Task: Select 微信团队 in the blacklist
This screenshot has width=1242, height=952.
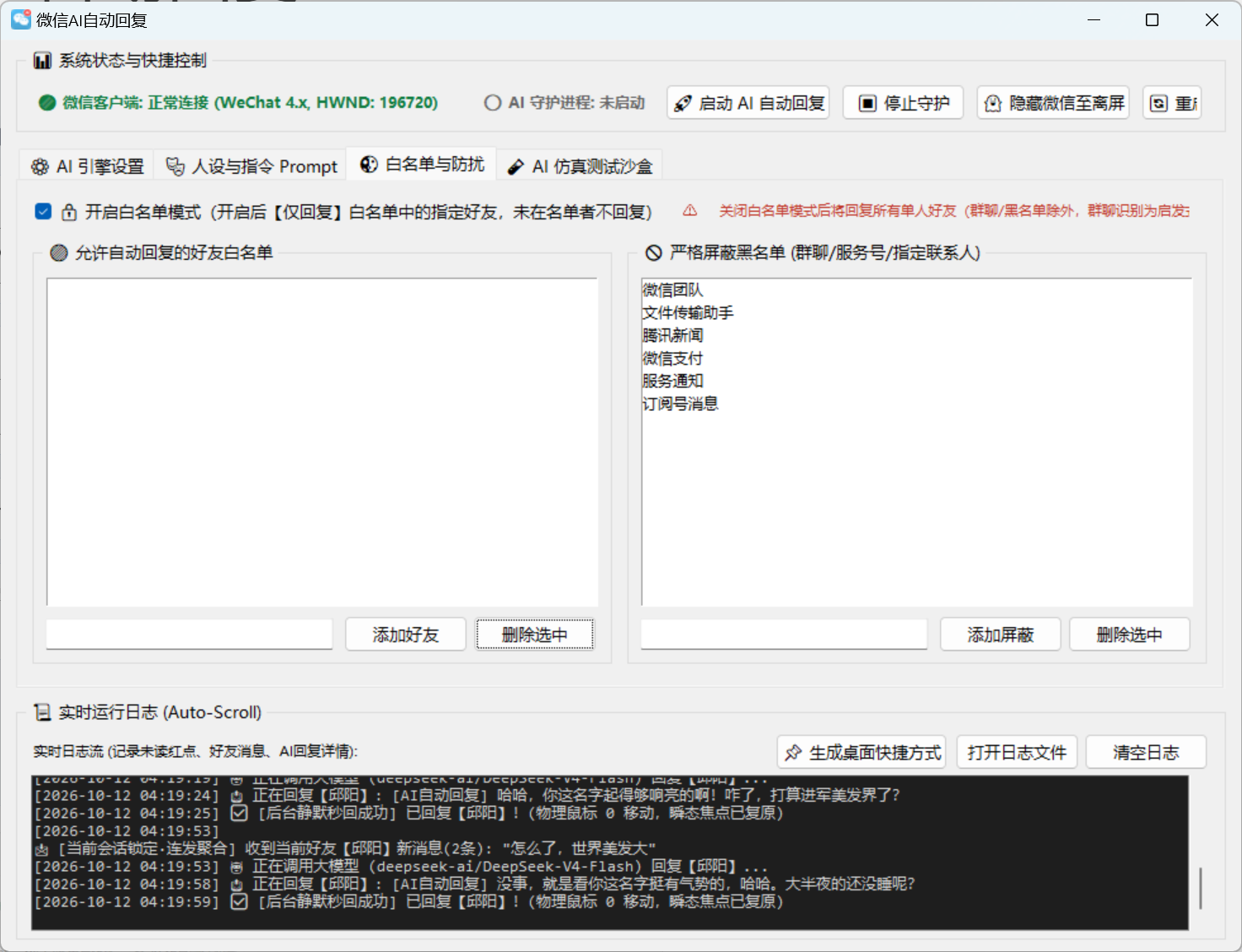Action: 672,290
